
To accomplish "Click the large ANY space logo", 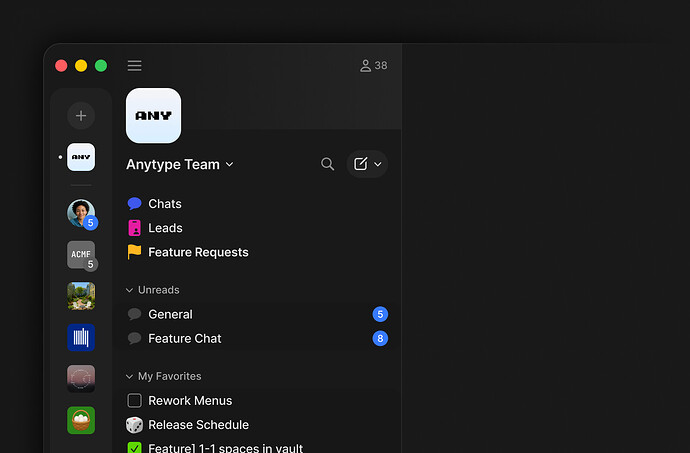I will point(153,115).
